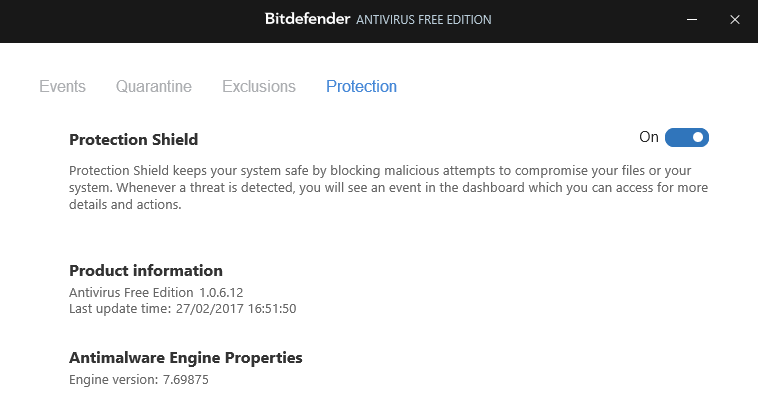Click the ANTIVIRUS FREE EDITION title text
The width and height of the screenshot is (758, 409).
tap(423, 20)
